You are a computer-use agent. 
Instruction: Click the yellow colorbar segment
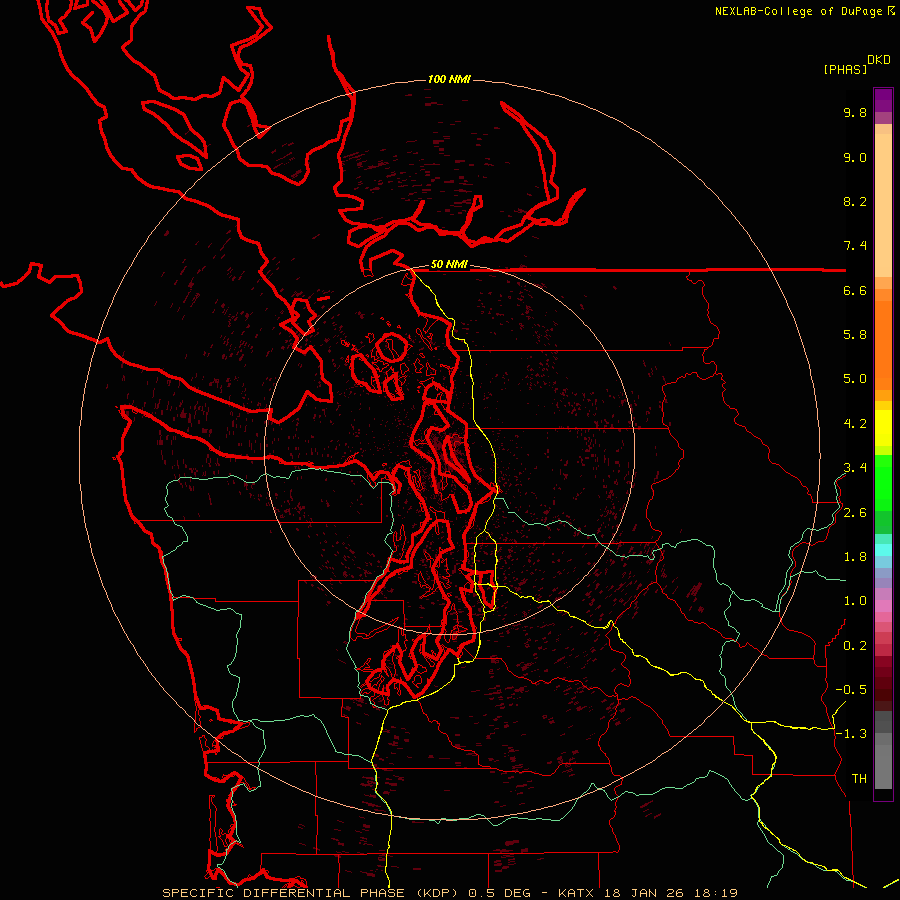pyautogui.click(x=883, y=428)
